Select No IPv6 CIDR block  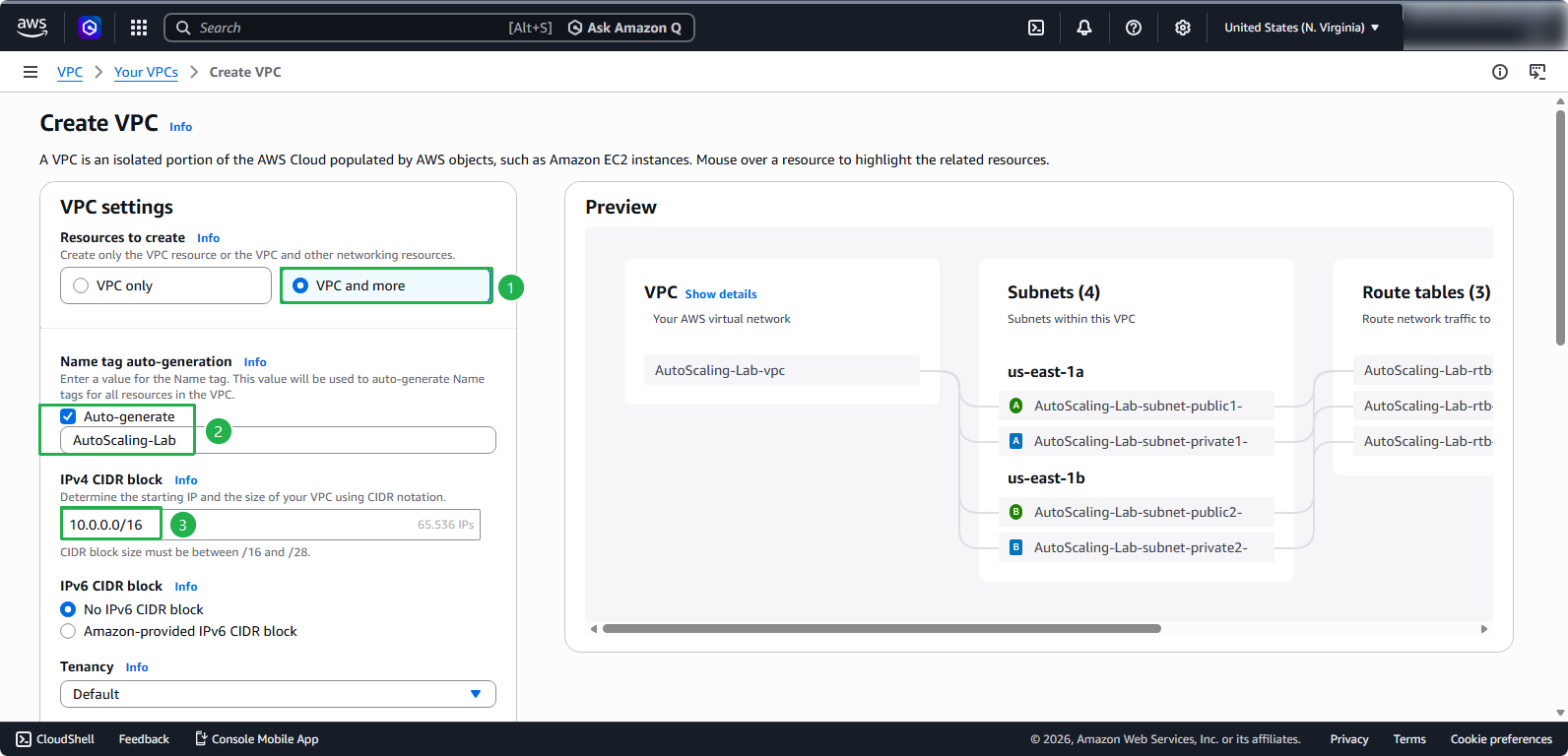(x=68, y=609)
